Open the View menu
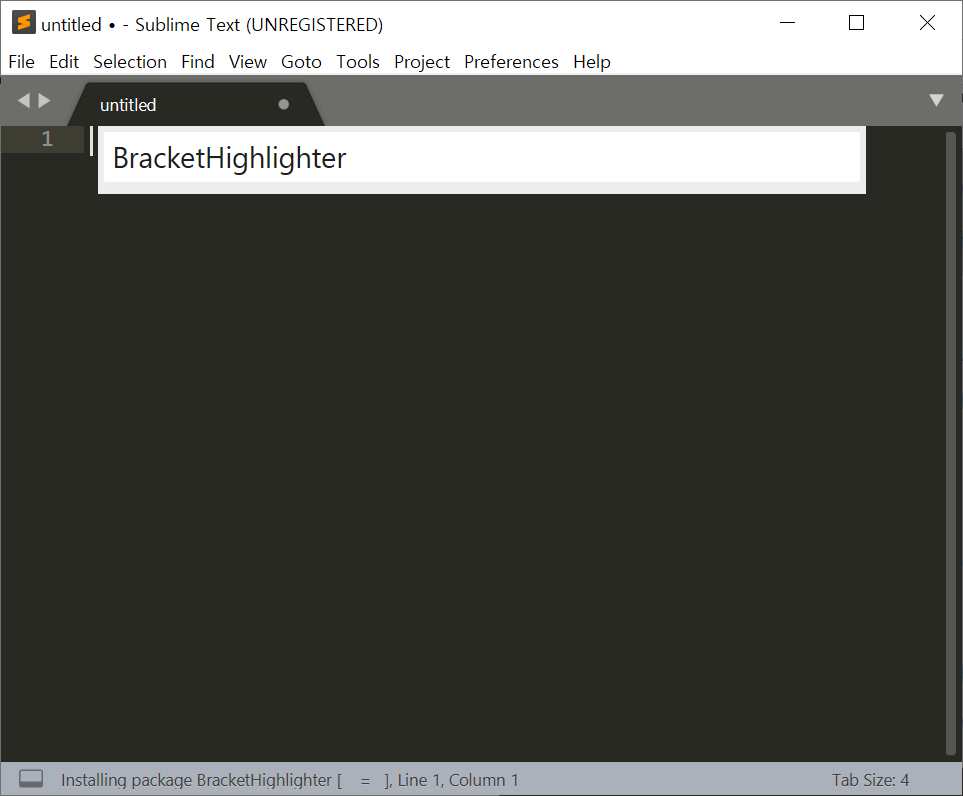 pos(248,62)
